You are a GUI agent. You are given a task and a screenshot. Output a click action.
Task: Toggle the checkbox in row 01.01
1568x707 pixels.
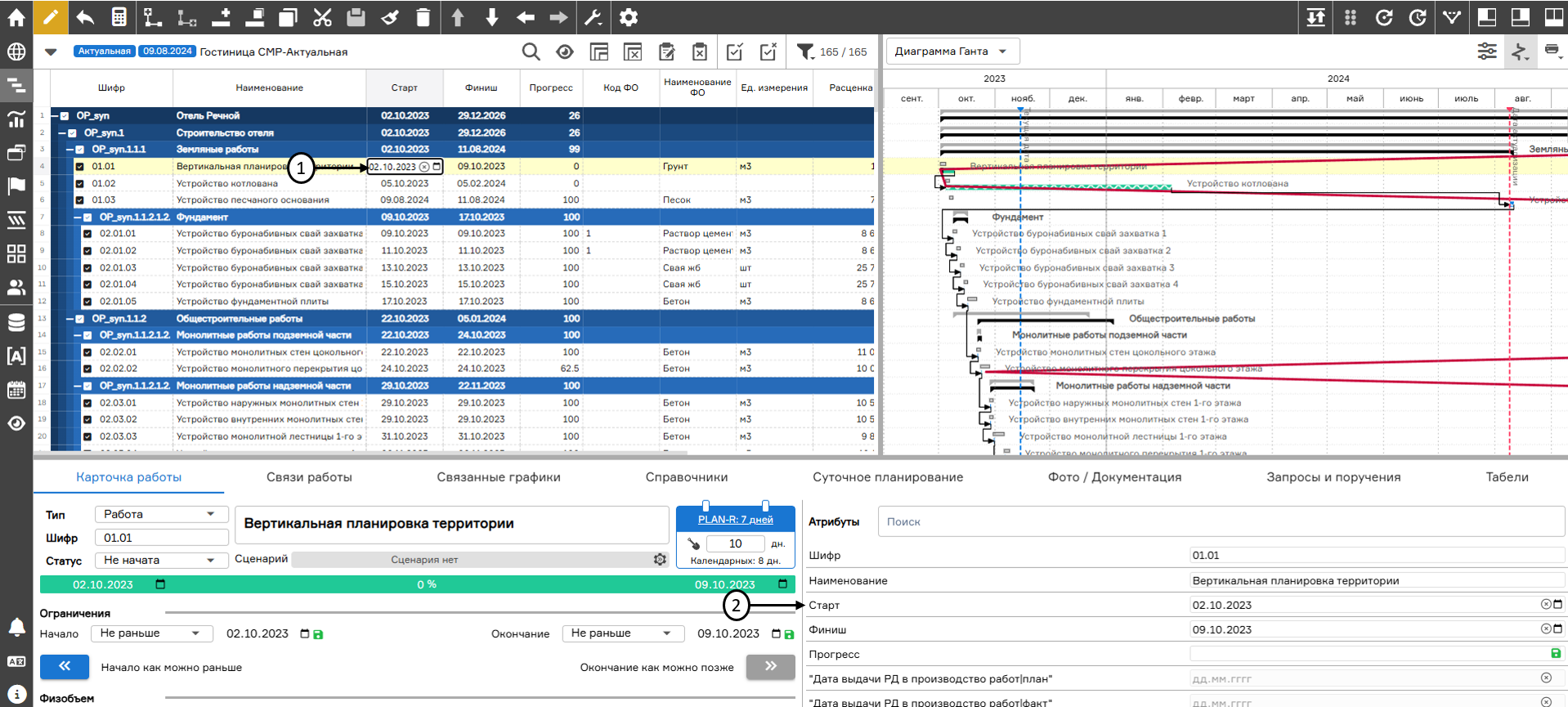click(79, 167)
